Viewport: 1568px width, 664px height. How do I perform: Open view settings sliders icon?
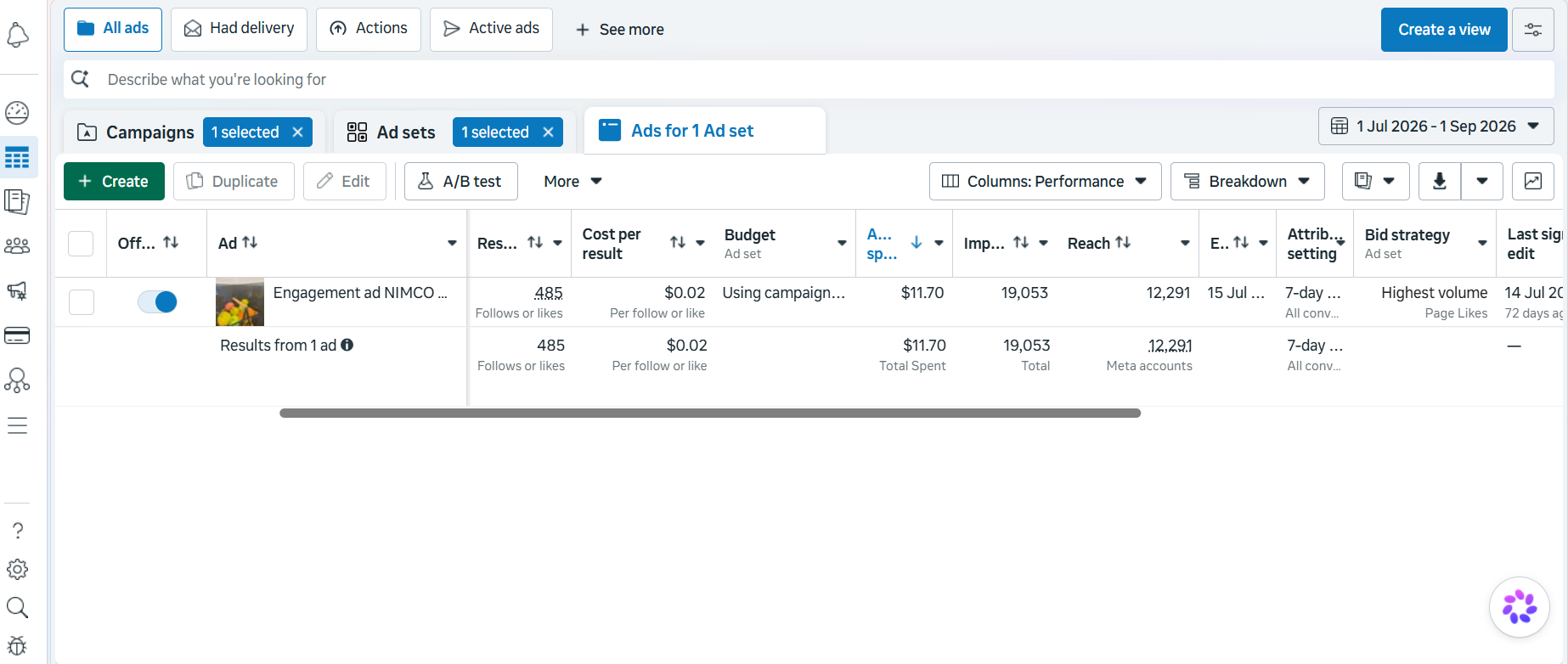point(1533,30)
